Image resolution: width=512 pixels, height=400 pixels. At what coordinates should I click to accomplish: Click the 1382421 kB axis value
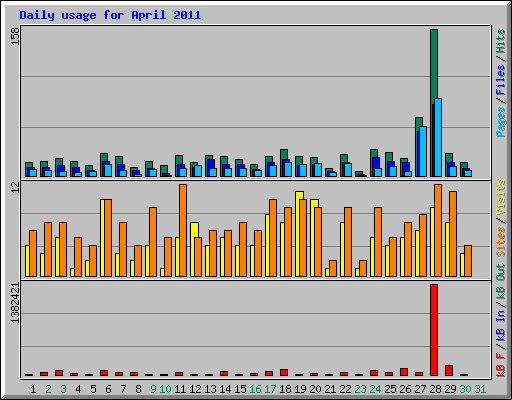pyautogui.click(x=15, y=303)
